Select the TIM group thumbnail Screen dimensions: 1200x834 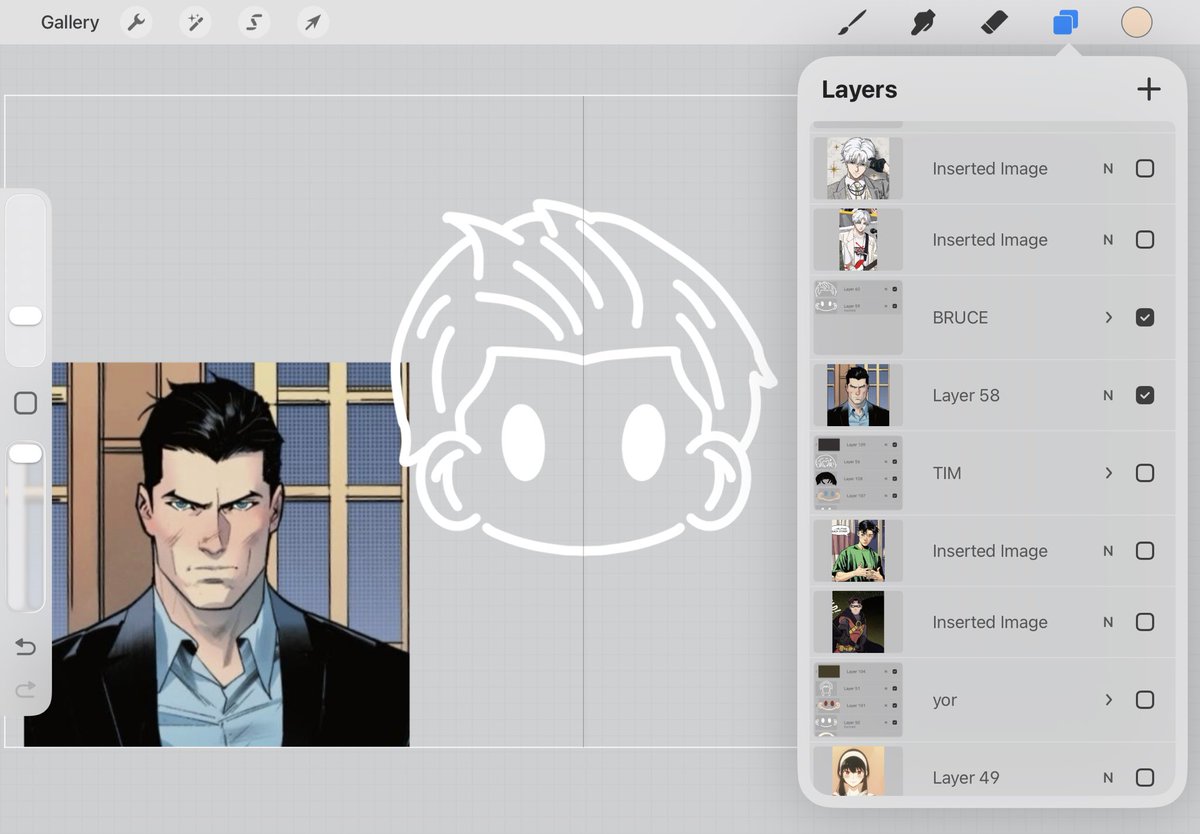point(858,473)
